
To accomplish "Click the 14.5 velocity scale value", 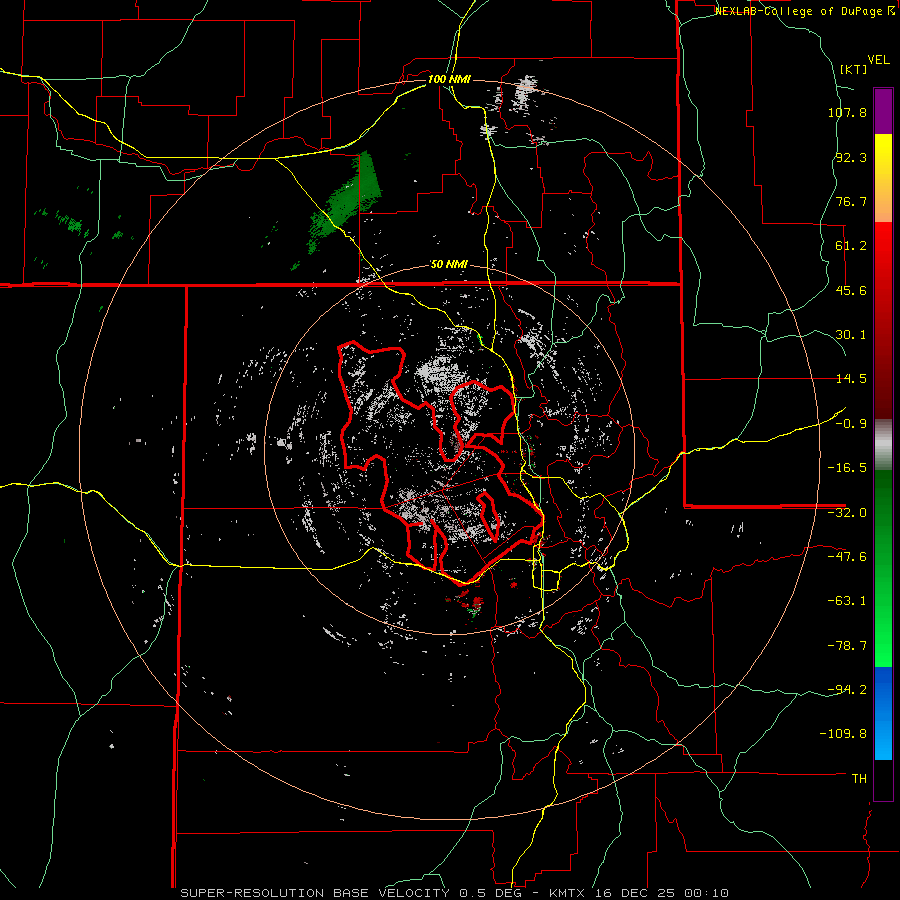I will coord(851,379).
